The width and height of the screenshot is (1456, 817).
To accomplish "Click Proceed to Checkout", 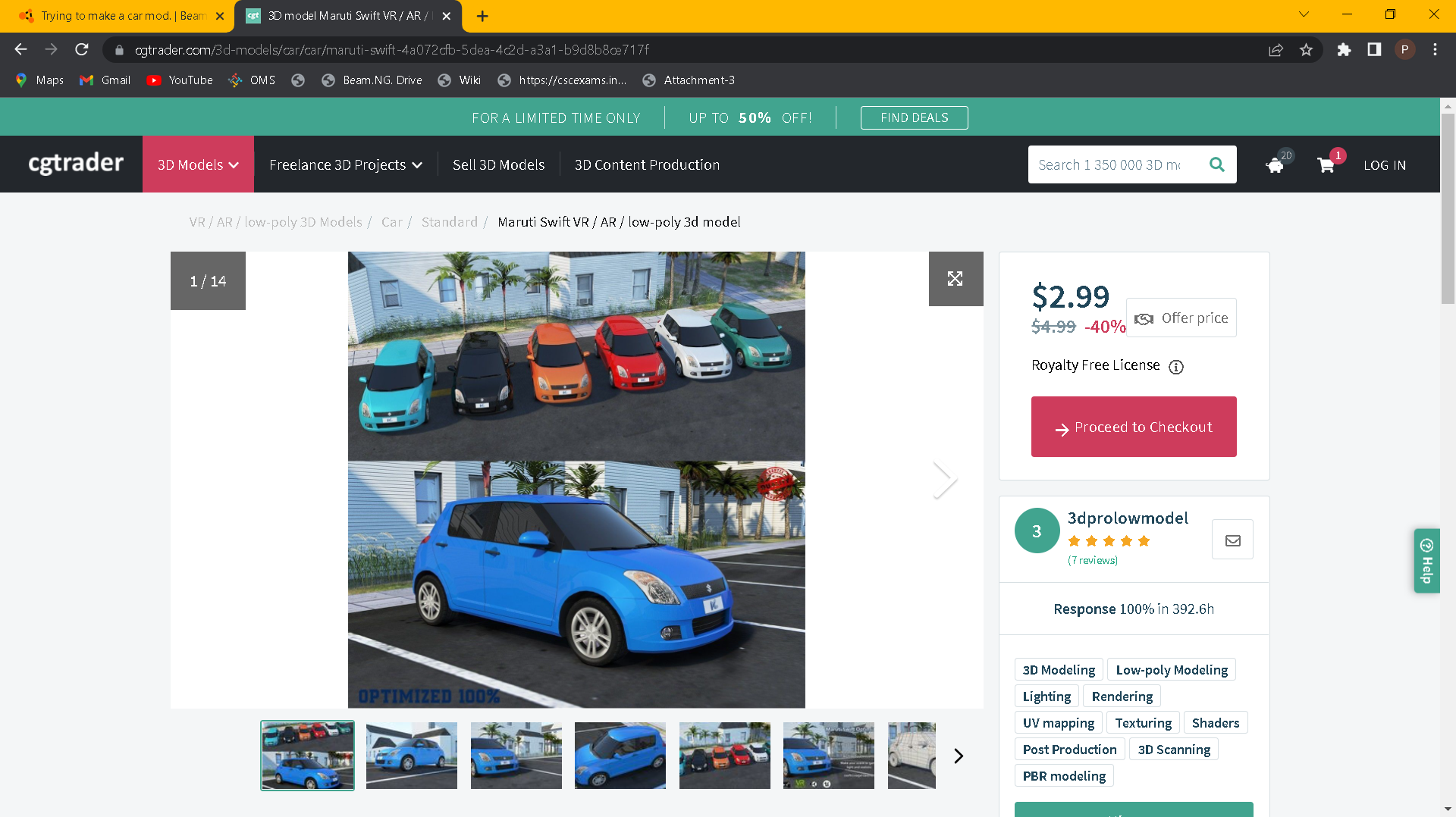I will 1134,427.
